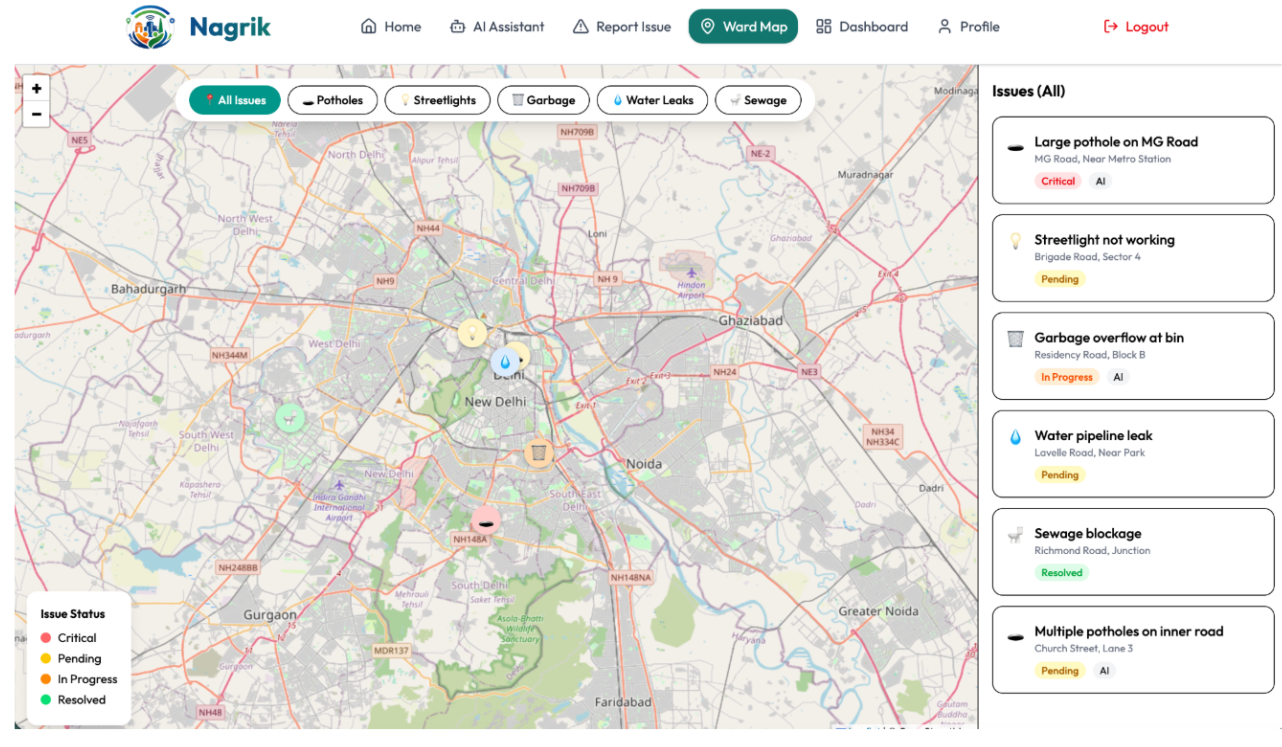This screenshot has width=1282, height=747.
Task: Click 'Church Street, Lane 3' address text
Action: click(x=1084, y=649)
